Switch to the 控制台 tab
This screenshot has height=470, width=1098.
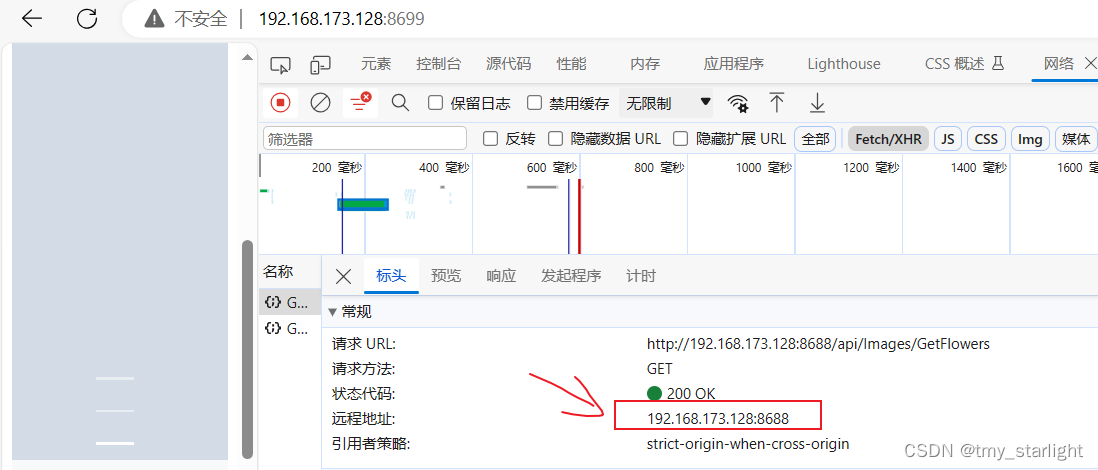point(438,64)
